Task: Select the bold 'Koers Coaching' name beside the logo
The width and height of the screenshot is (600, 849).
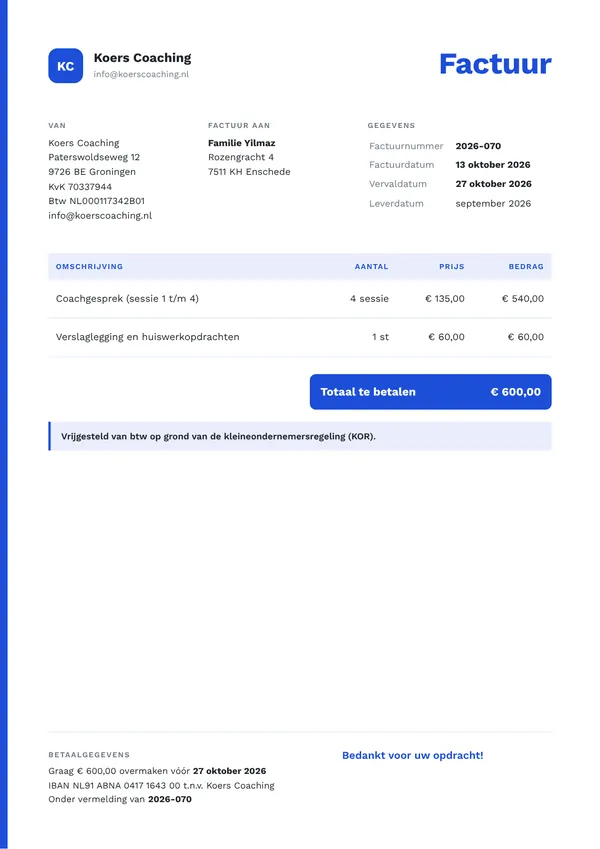Action: [x=142, y=58]
